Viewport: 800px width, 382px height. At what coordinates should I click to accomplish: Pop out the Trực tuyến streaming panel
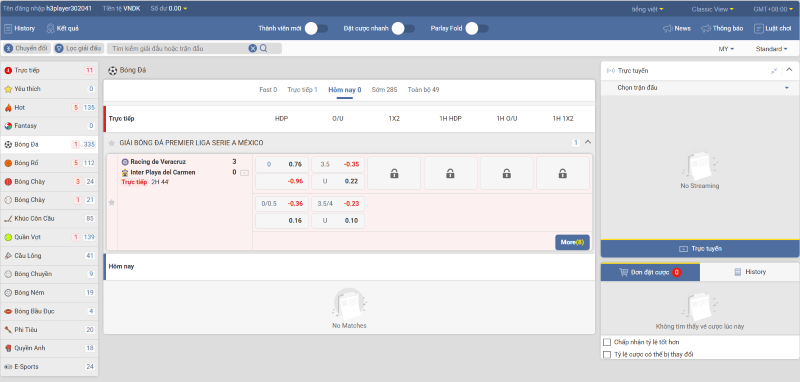(774, 71)
